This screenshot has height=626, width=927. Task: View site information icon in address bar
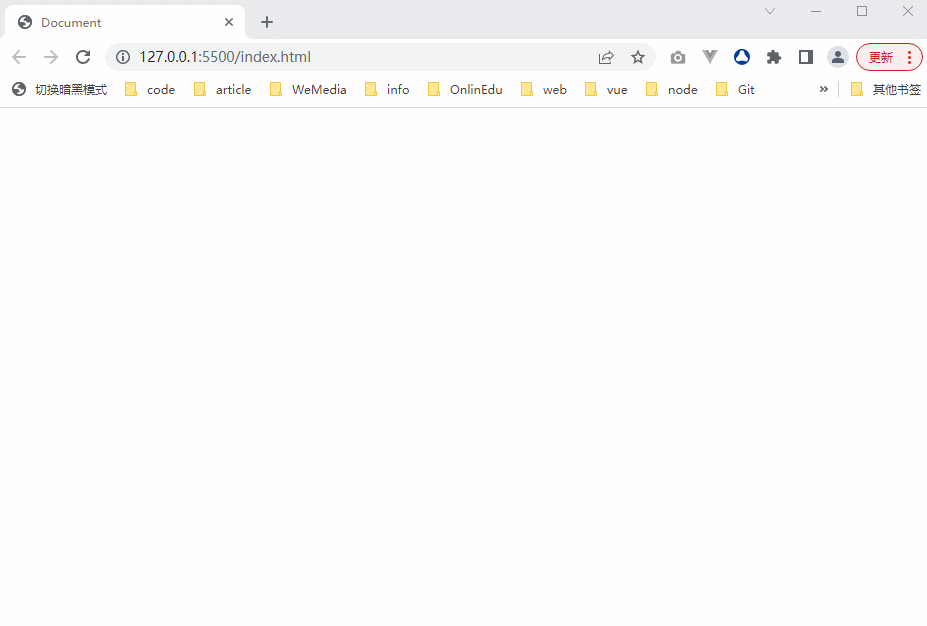click(123, 57)
